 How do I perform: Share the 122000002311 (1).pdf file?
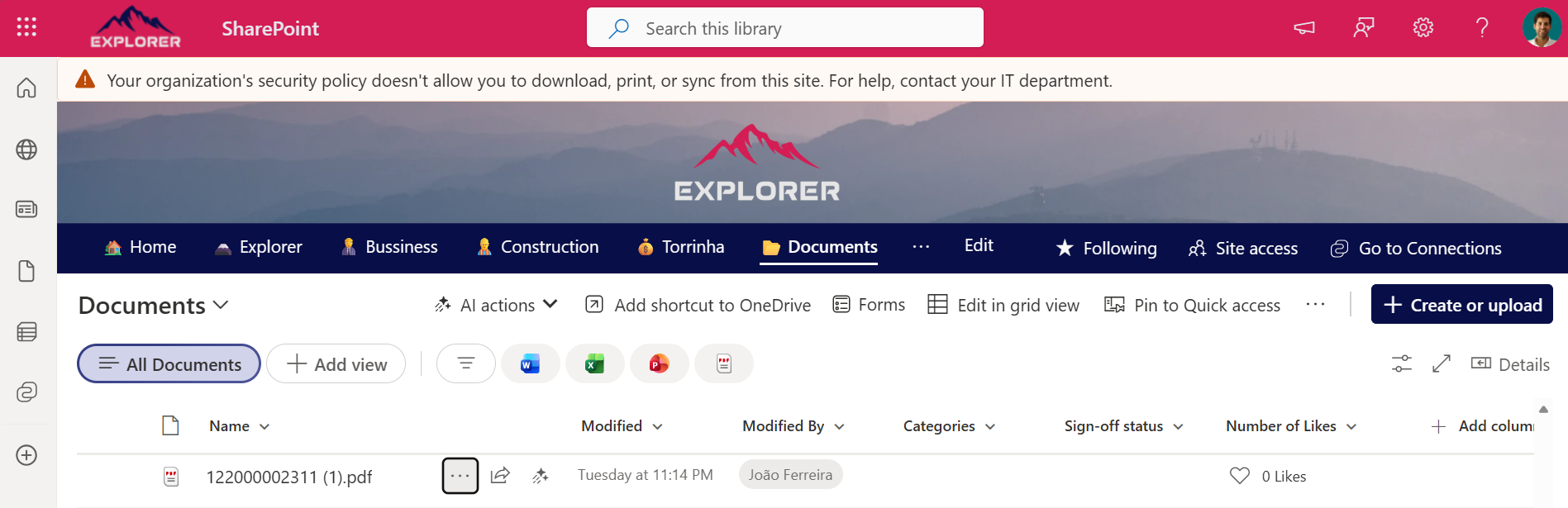(x=500, y=476)
